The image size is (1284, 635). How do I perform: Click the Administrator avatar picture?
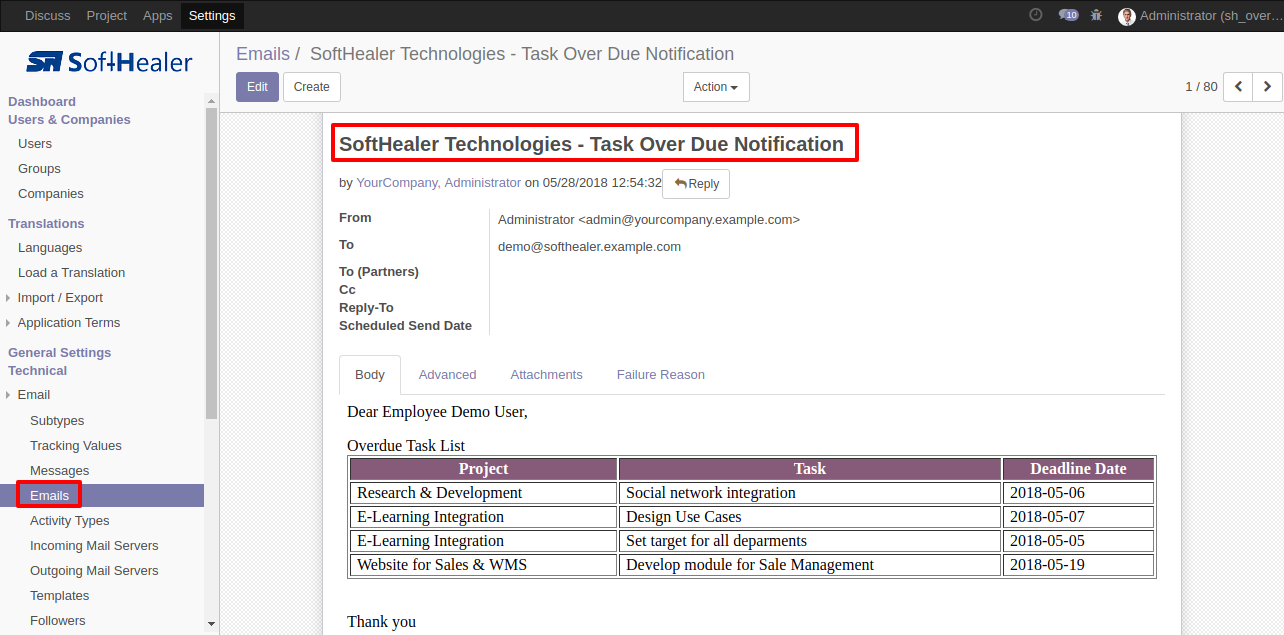coord(1127,16)
